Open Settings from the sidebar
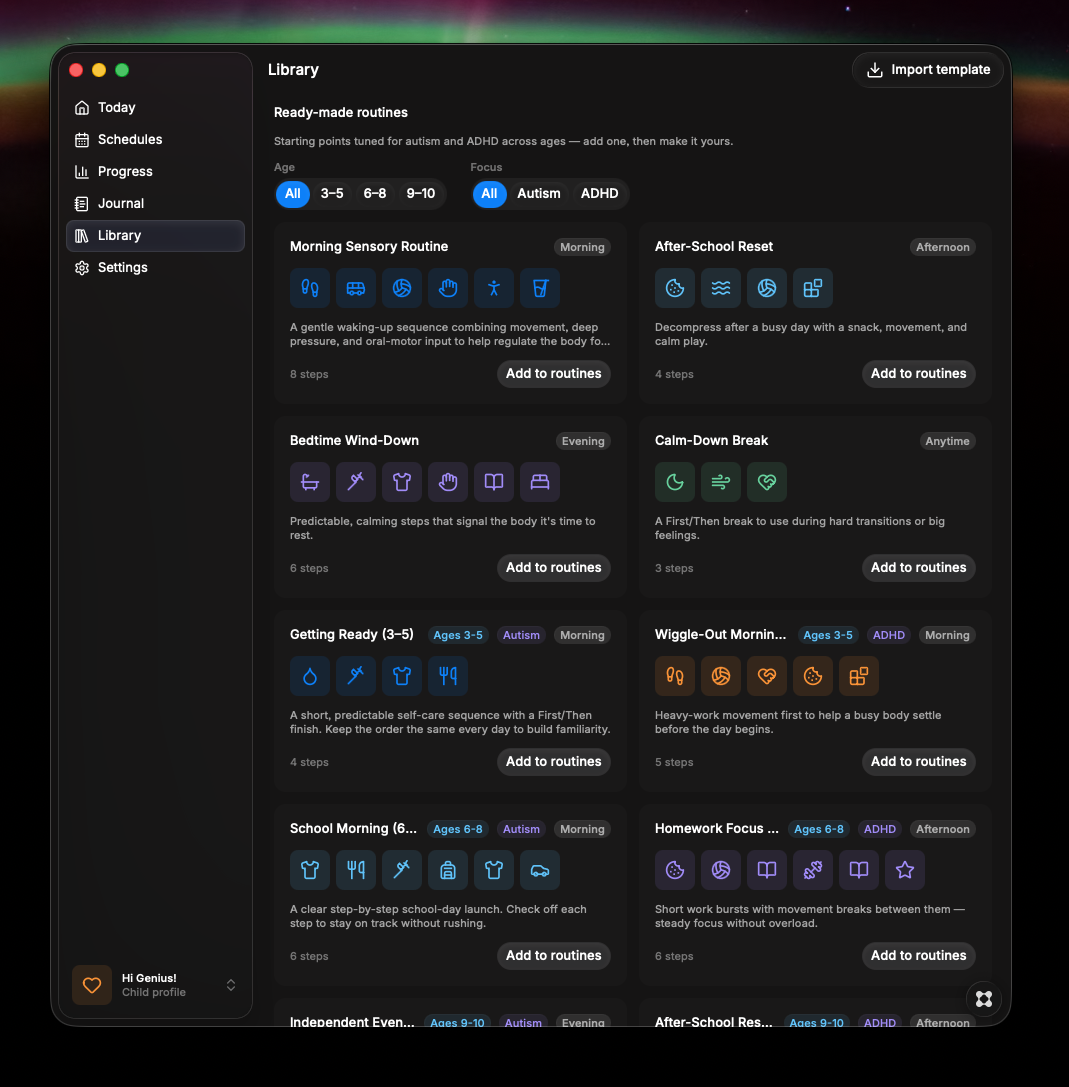The image size is (1069, 1087). [x=155, y=268]
